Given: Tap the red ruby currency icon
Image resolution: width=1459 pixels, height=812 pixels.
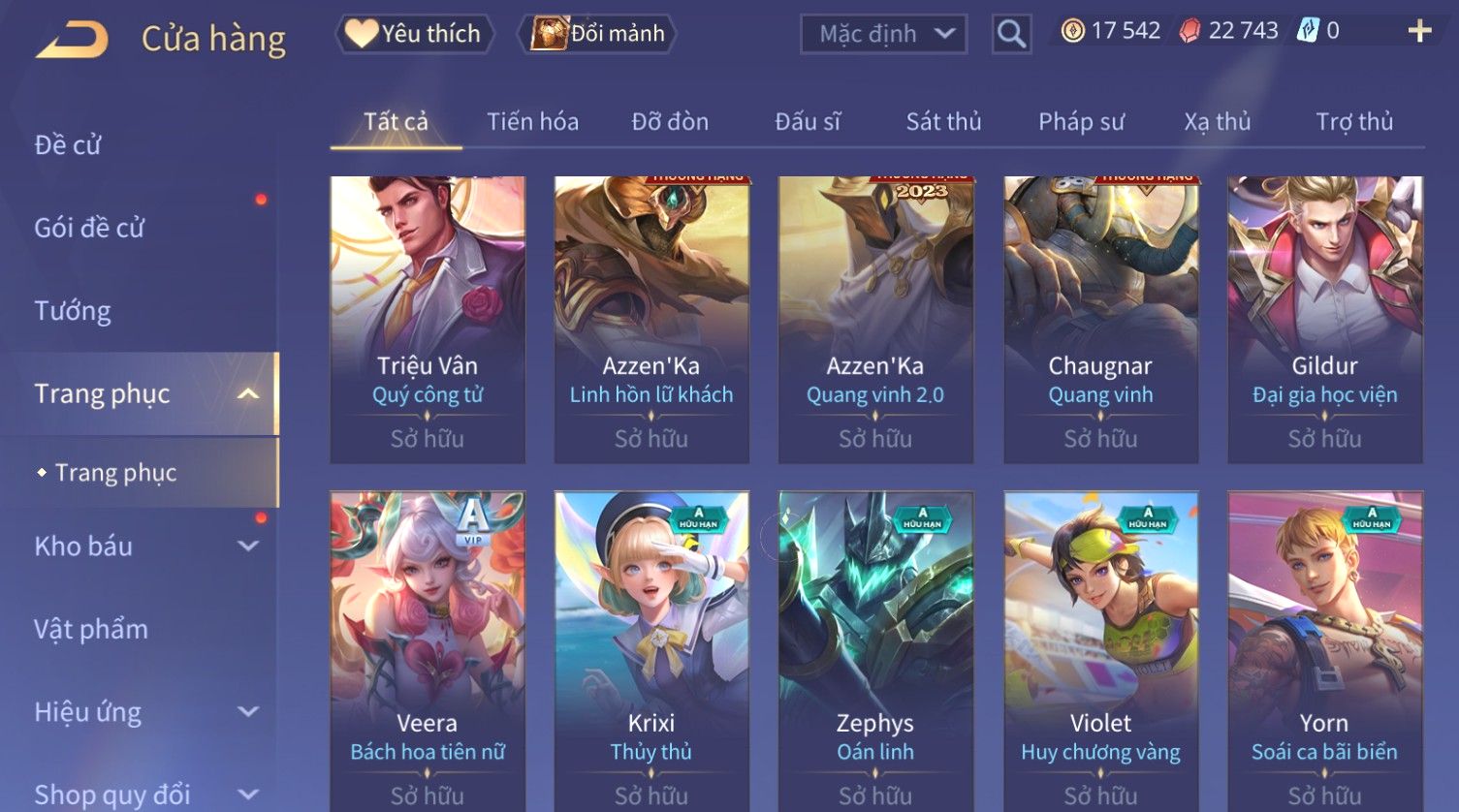Looking at the screenshot, I should pyautogui.click(x=1189, y=31).
